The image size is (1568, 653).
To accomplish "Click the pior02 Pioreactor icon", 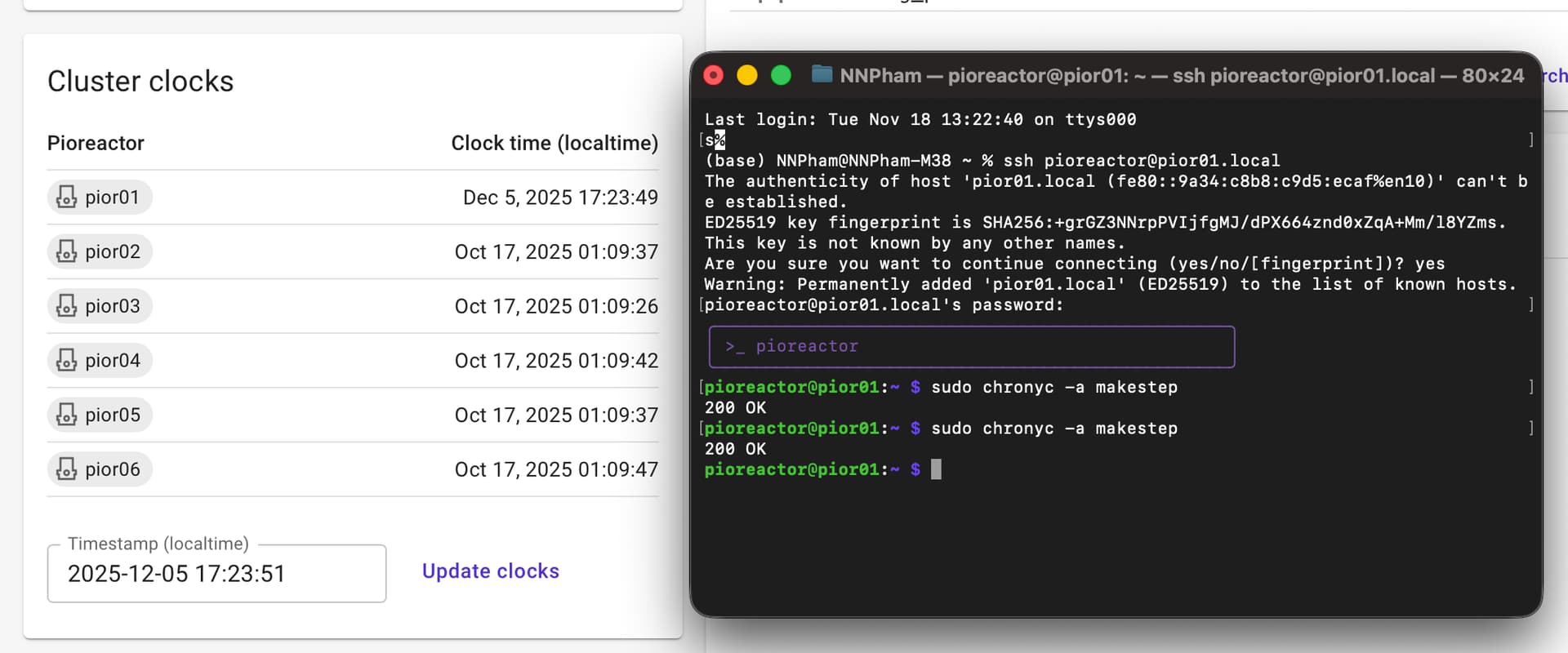I will click(x=67, y=251).
